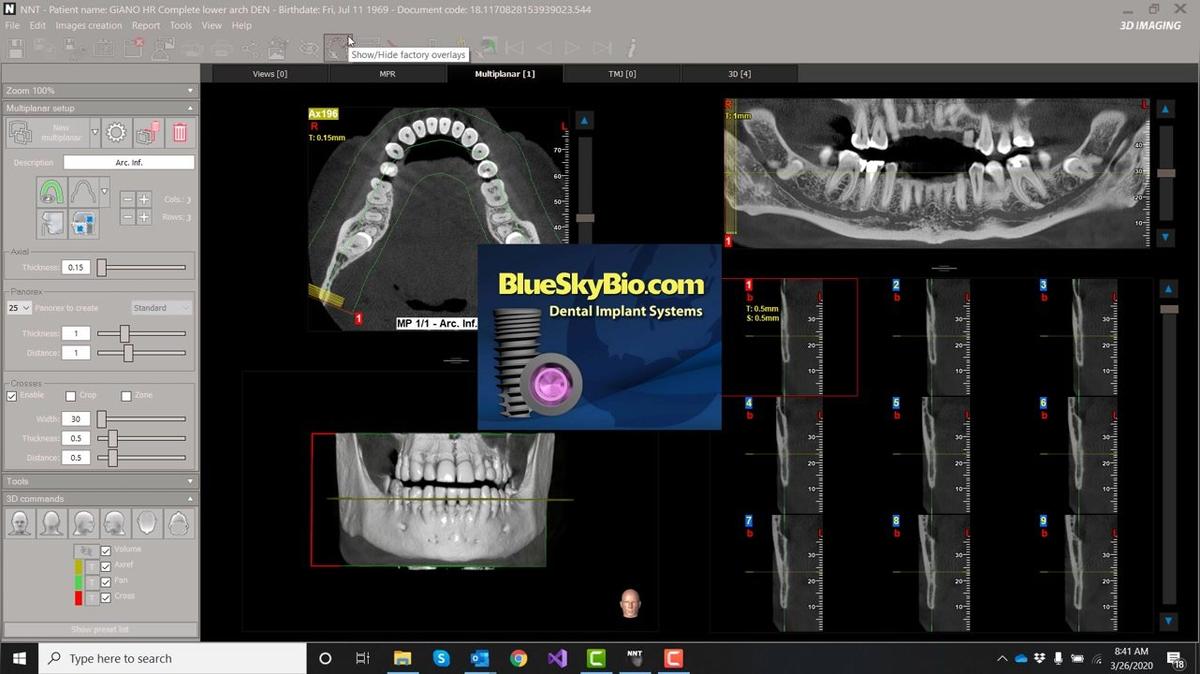Open the Panorex count 25 combo box
This screenshot has width=1200, height=674.
coord(19,308)
